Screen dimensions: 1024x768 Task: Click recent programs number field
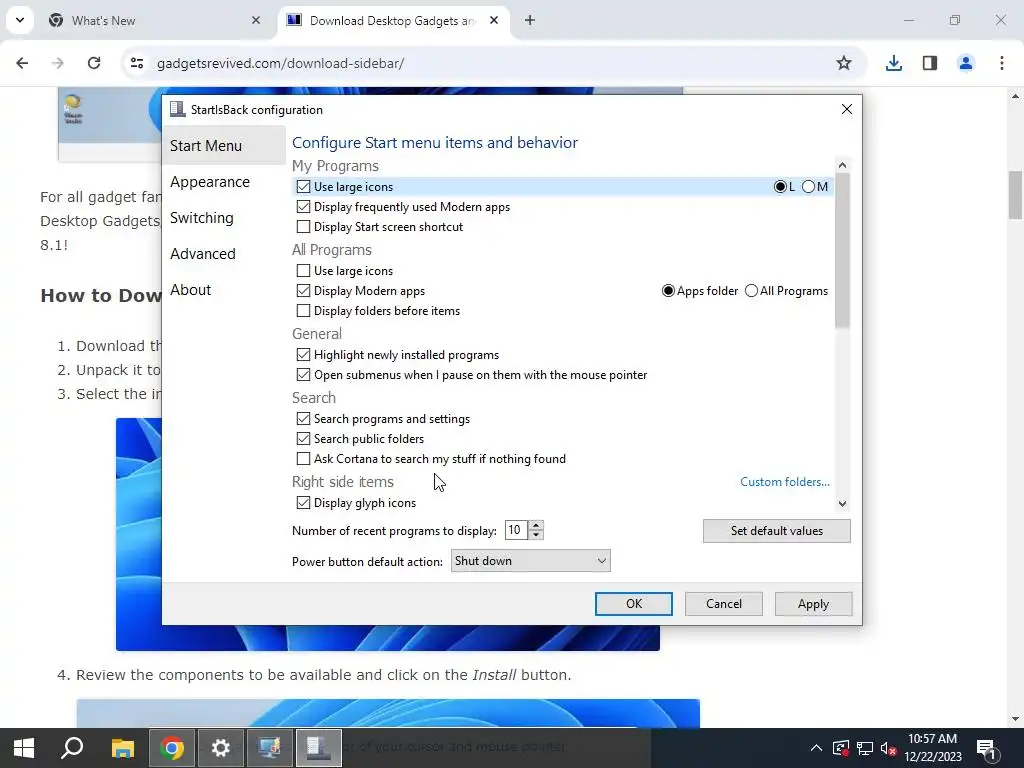coord(516,530)
